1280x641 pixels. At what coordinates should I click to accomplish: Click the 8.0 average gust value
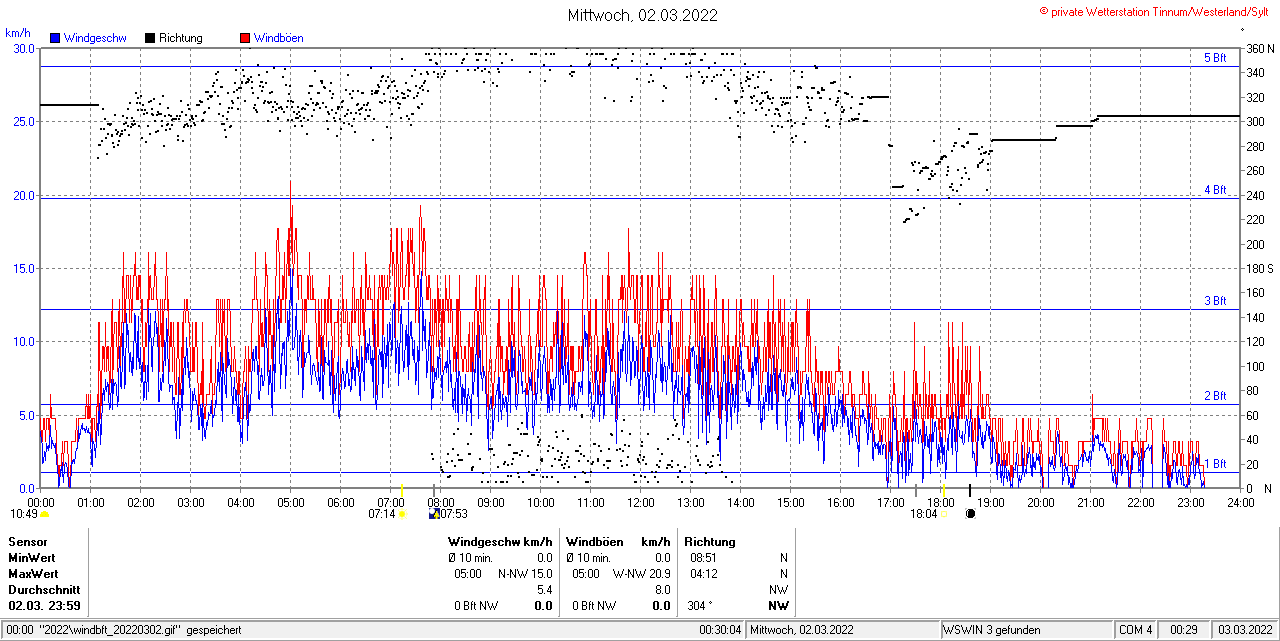(663, 590)
